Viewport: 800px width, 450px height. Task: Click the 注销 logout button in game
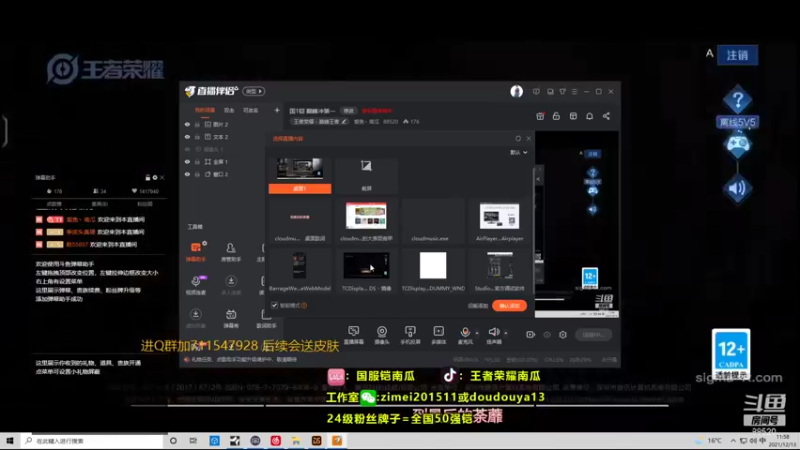pos(737,55)
